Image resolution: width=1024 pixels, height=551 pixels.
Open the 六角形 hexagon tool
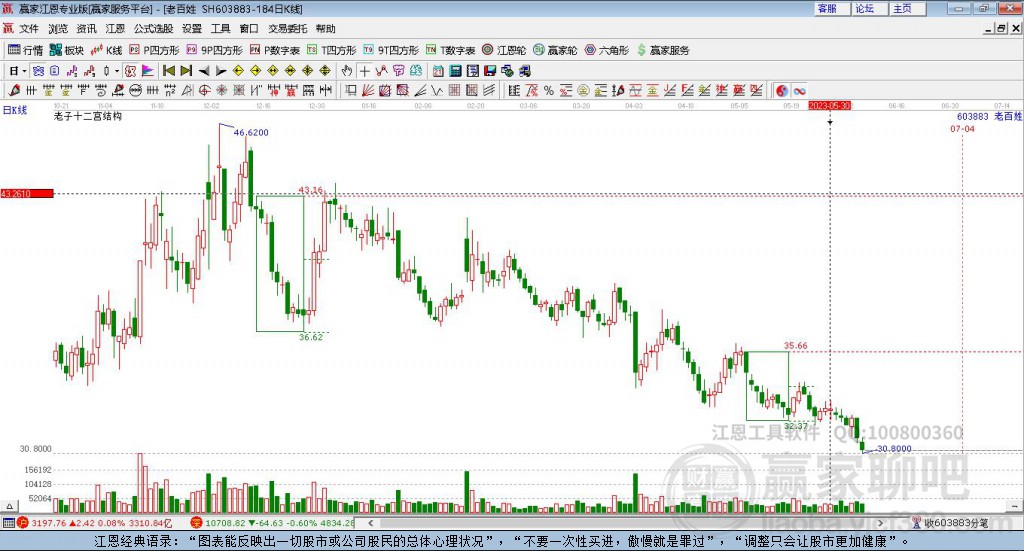tap(607, 50)
